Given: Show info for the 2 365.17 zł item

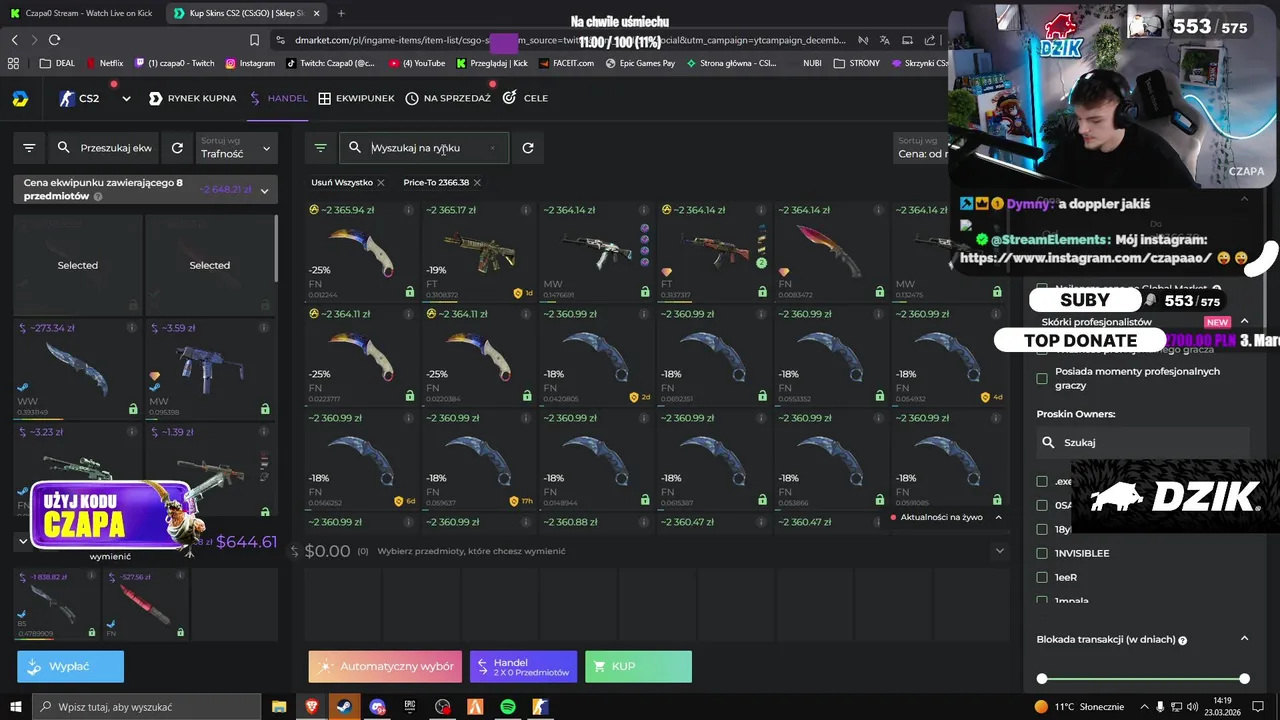Looking at the screenshot, I should 526,210.
